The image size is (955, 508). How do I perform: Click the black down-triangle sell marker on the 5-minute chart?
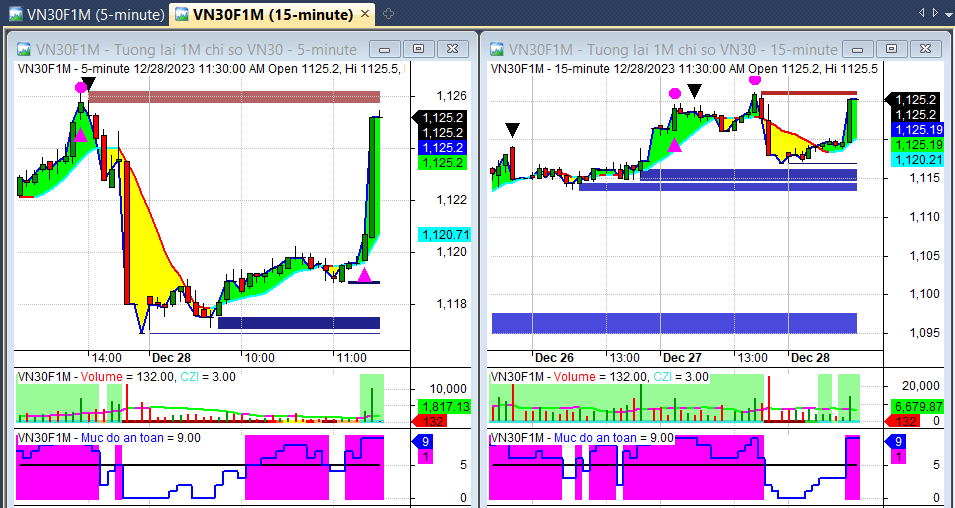coord(89,83)
